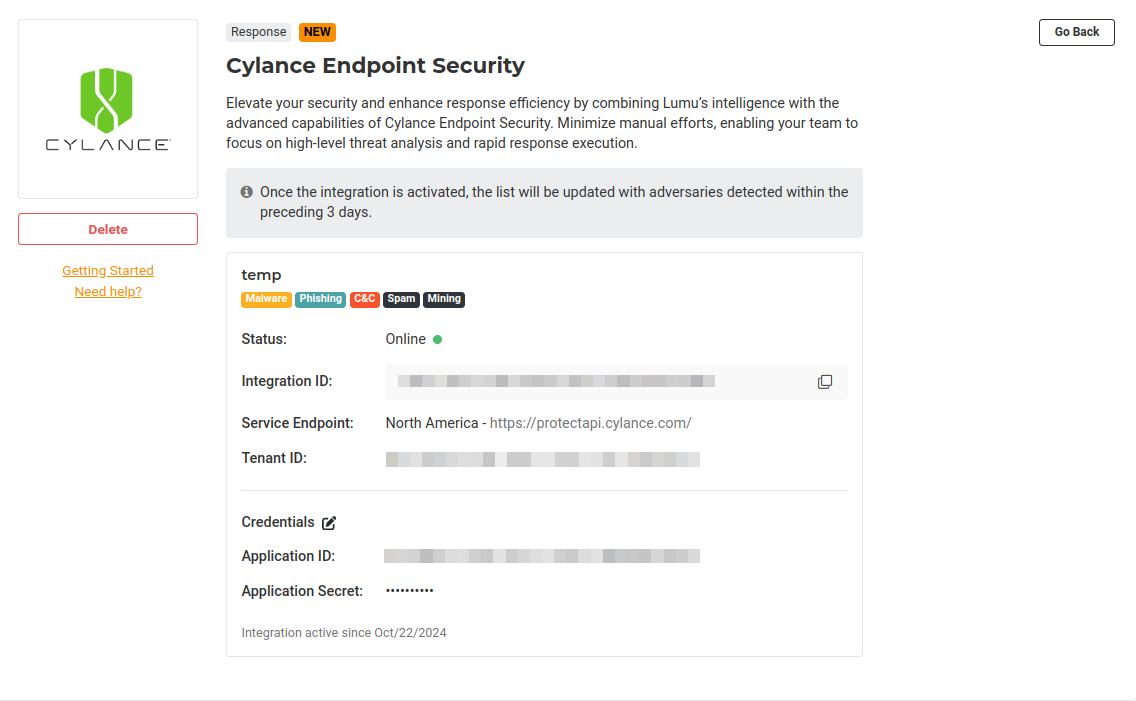Open the Getting Started link
Viewport: 1136px width, 701px height.
click(x=108, y=271)
